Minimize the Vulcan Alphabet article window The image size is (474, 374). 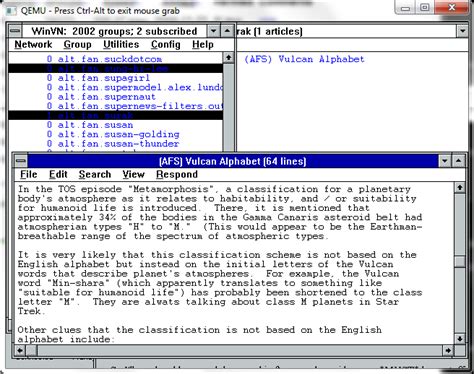445,161
